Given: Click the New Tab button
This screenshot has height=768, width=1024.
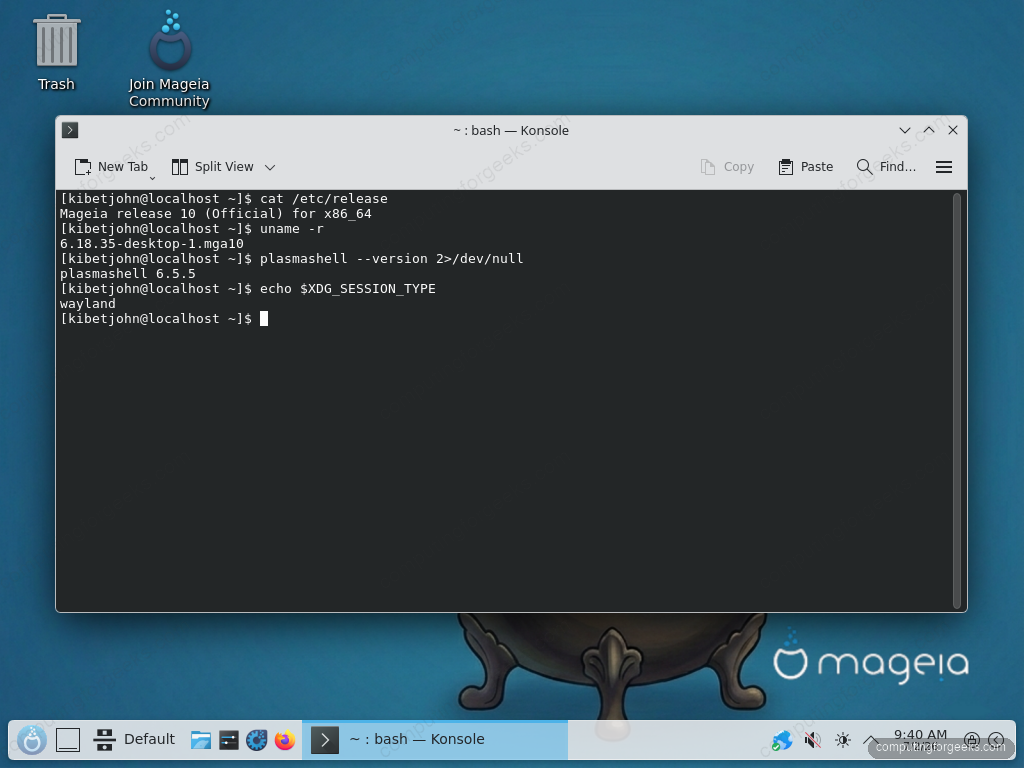Looking at the screenshot, I should point(111,167).
